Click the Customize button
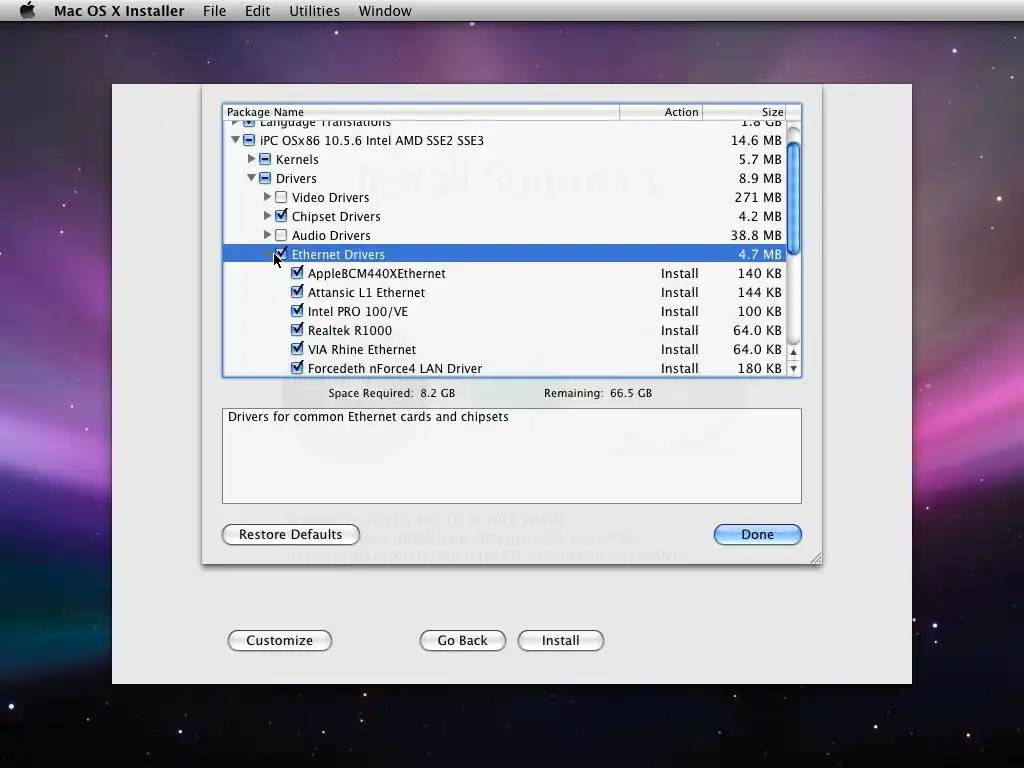This screenshot has height=768, width=1024. click(x=280, y=640)
